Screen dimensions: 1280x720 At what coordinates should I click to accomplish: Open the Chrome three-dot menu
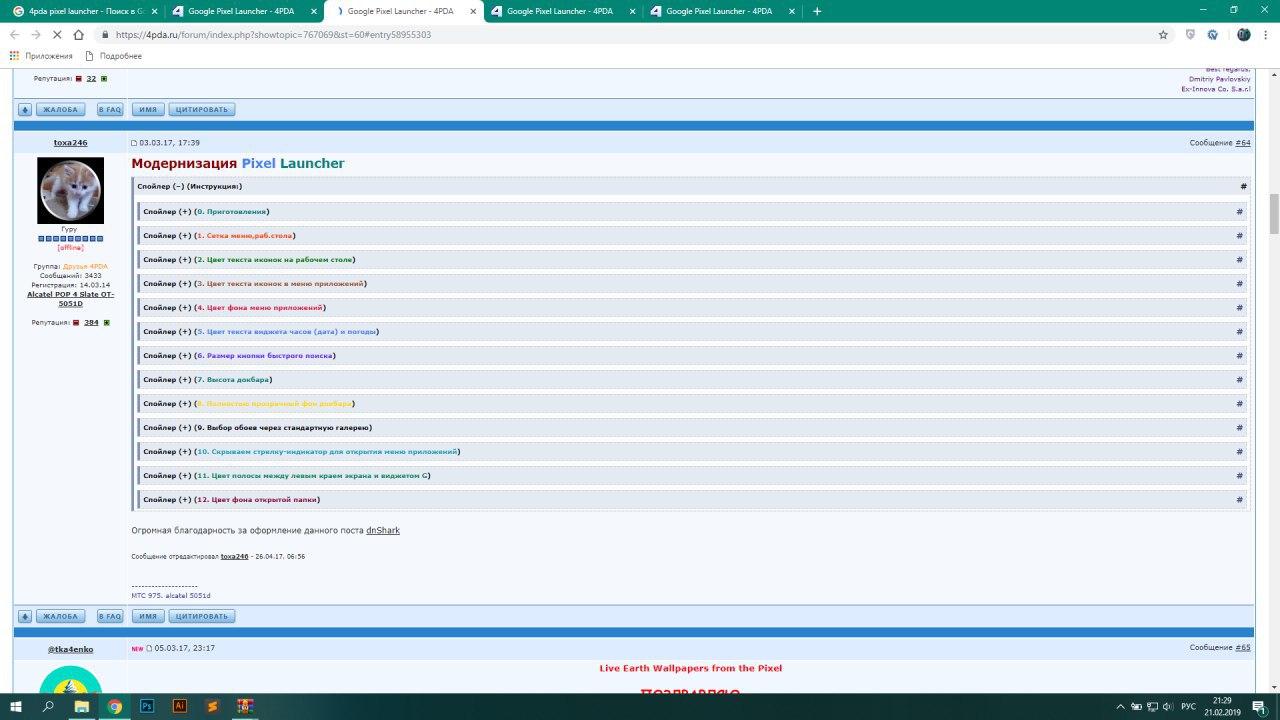1266,34
